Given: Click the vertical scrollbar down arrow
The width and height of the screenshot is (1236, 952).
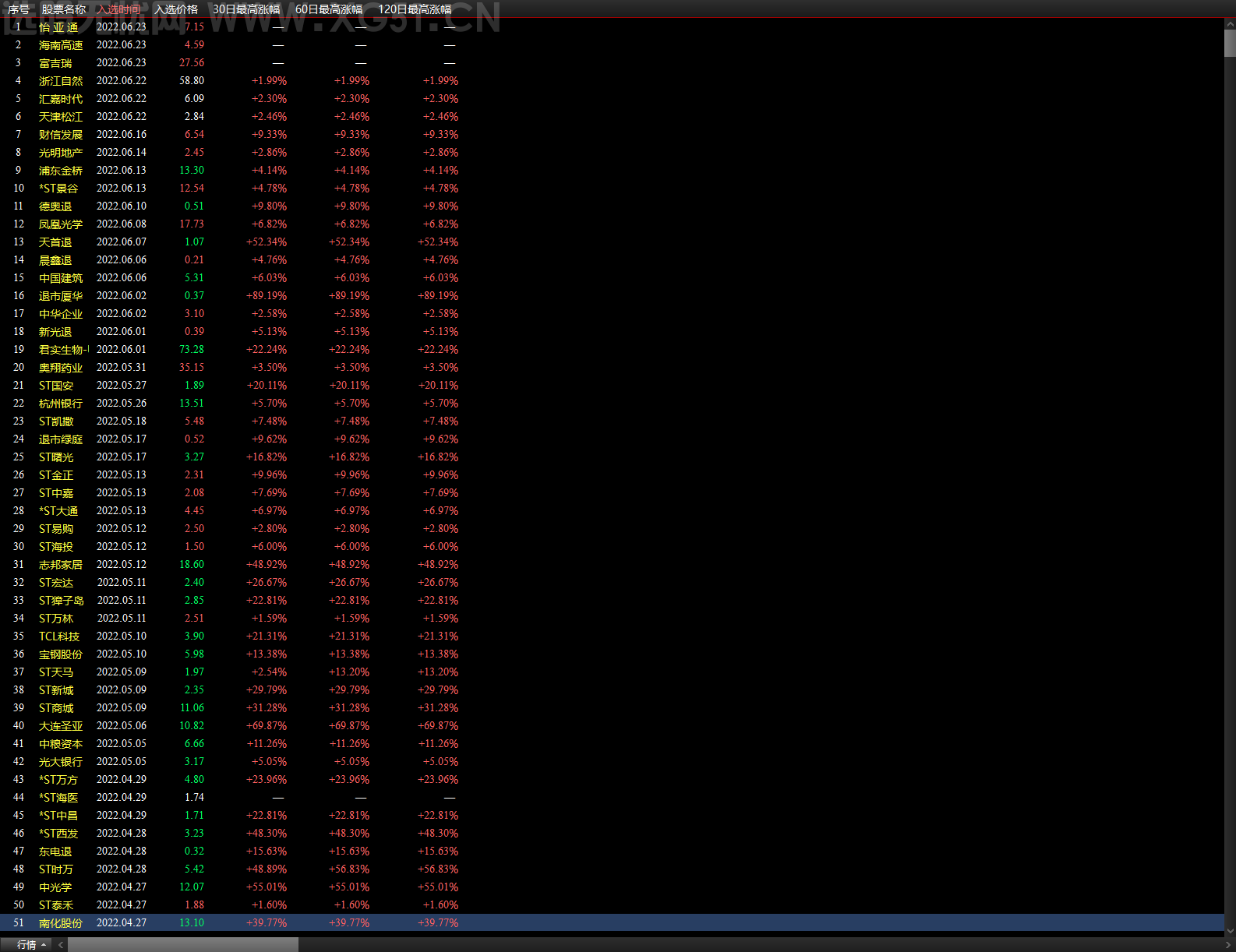Looking at the screenshot, I should (1230, 930).
